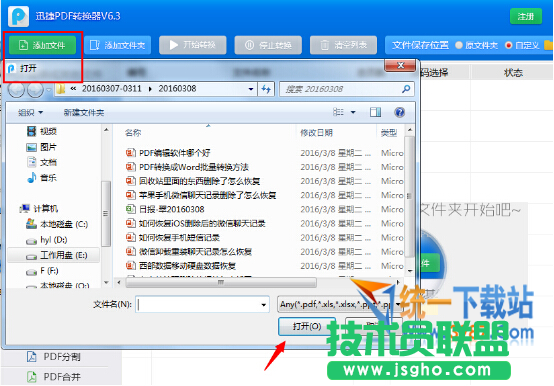Sort by the 名称 column header
The width and height of the screenshot is (554, 386).
click(133, 133)
